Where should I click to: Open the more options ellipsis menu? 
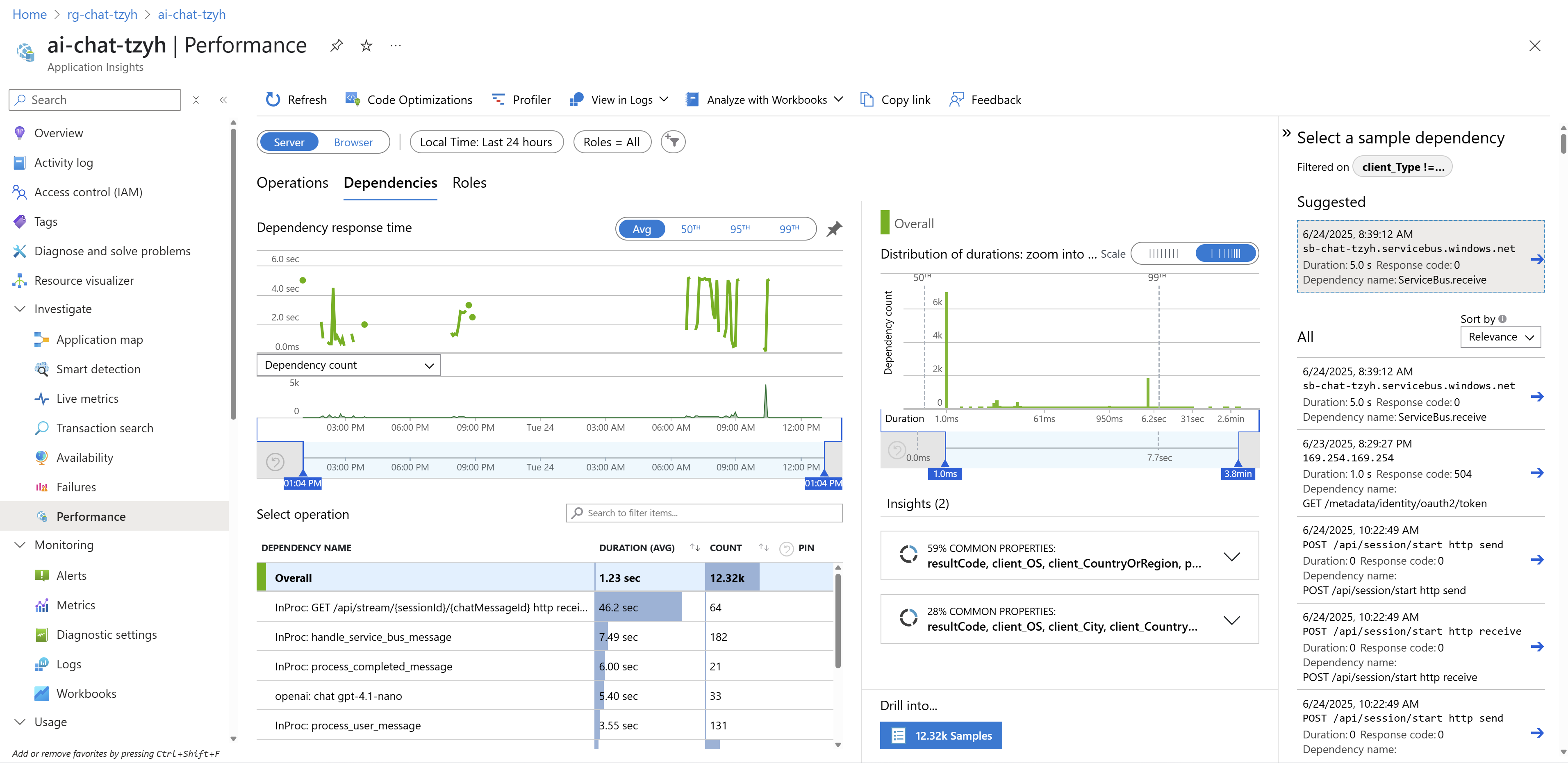click(396, 45)
